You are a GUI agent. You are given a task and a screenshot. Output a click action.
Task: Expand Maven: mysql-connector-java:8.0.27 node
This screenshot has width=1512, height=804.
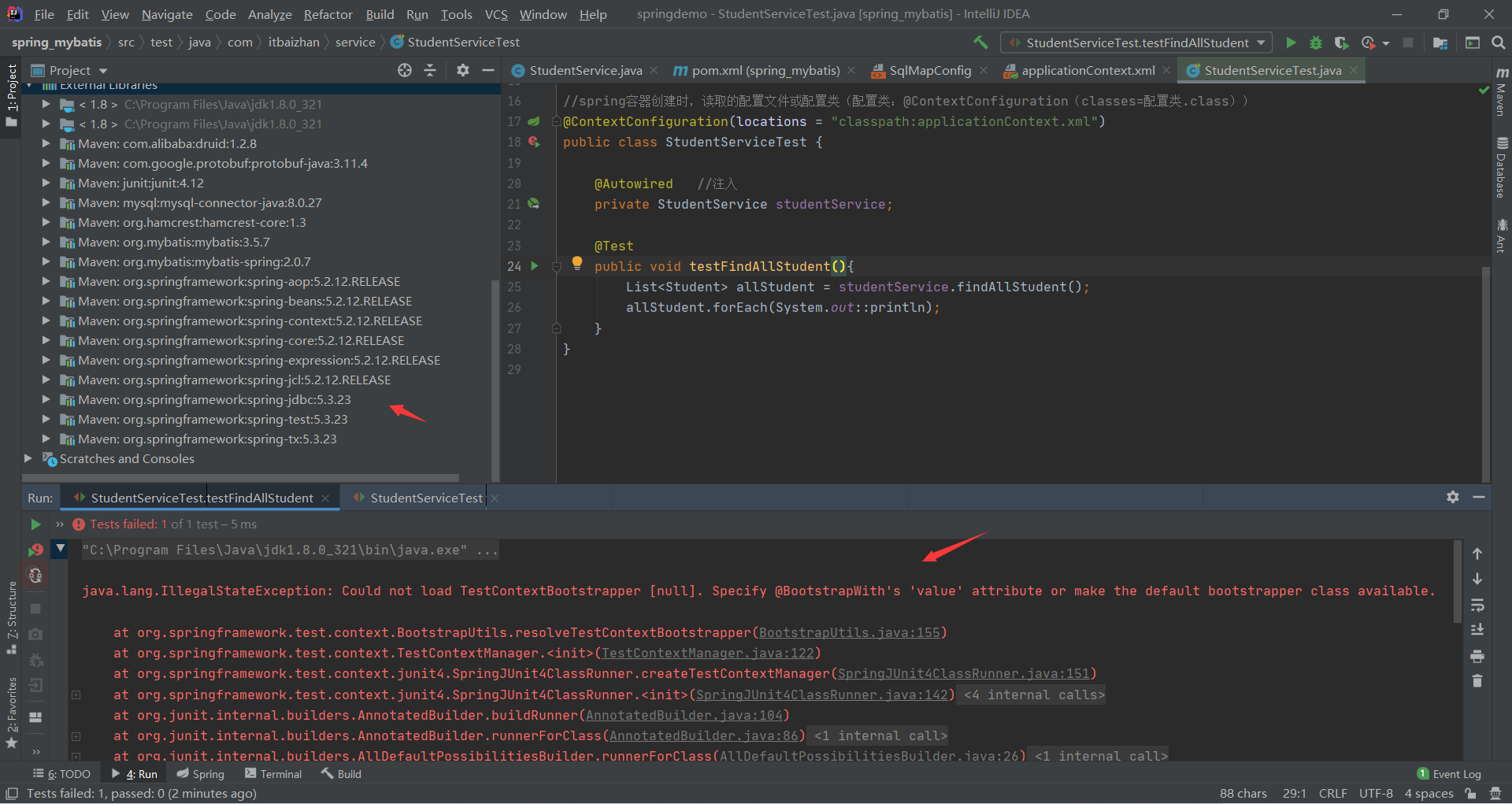pyautogui.click(x=46, y=202)
